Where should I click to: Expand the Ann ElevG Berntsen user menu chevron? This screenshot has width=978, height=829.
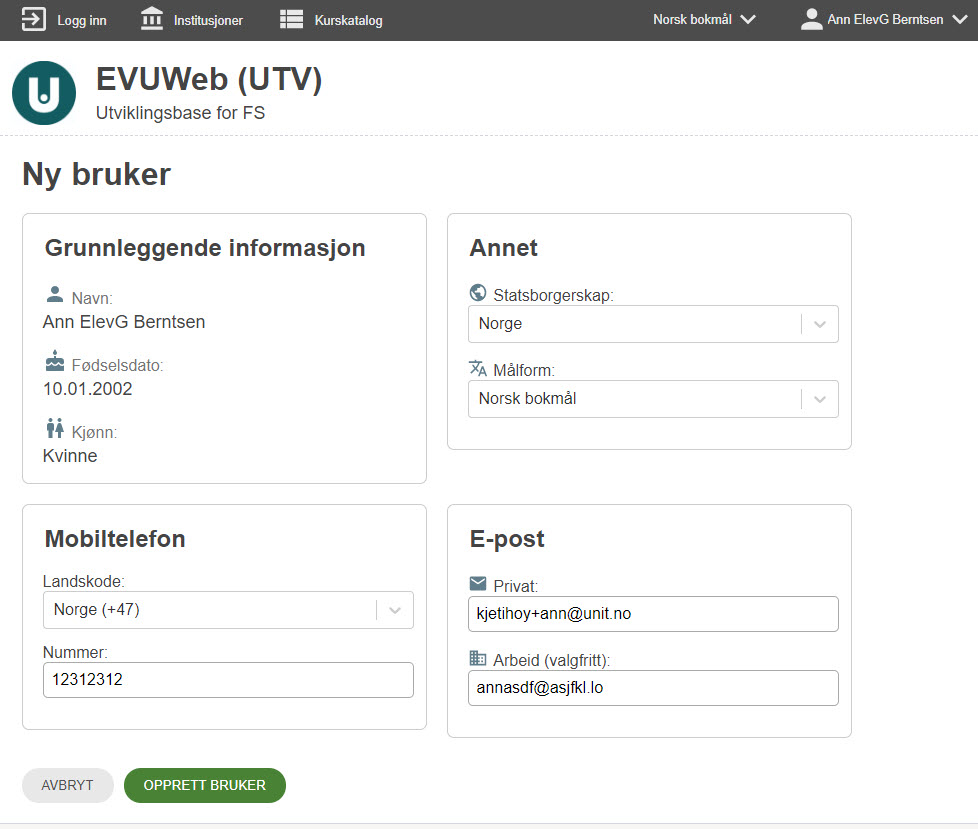(960, 19)
